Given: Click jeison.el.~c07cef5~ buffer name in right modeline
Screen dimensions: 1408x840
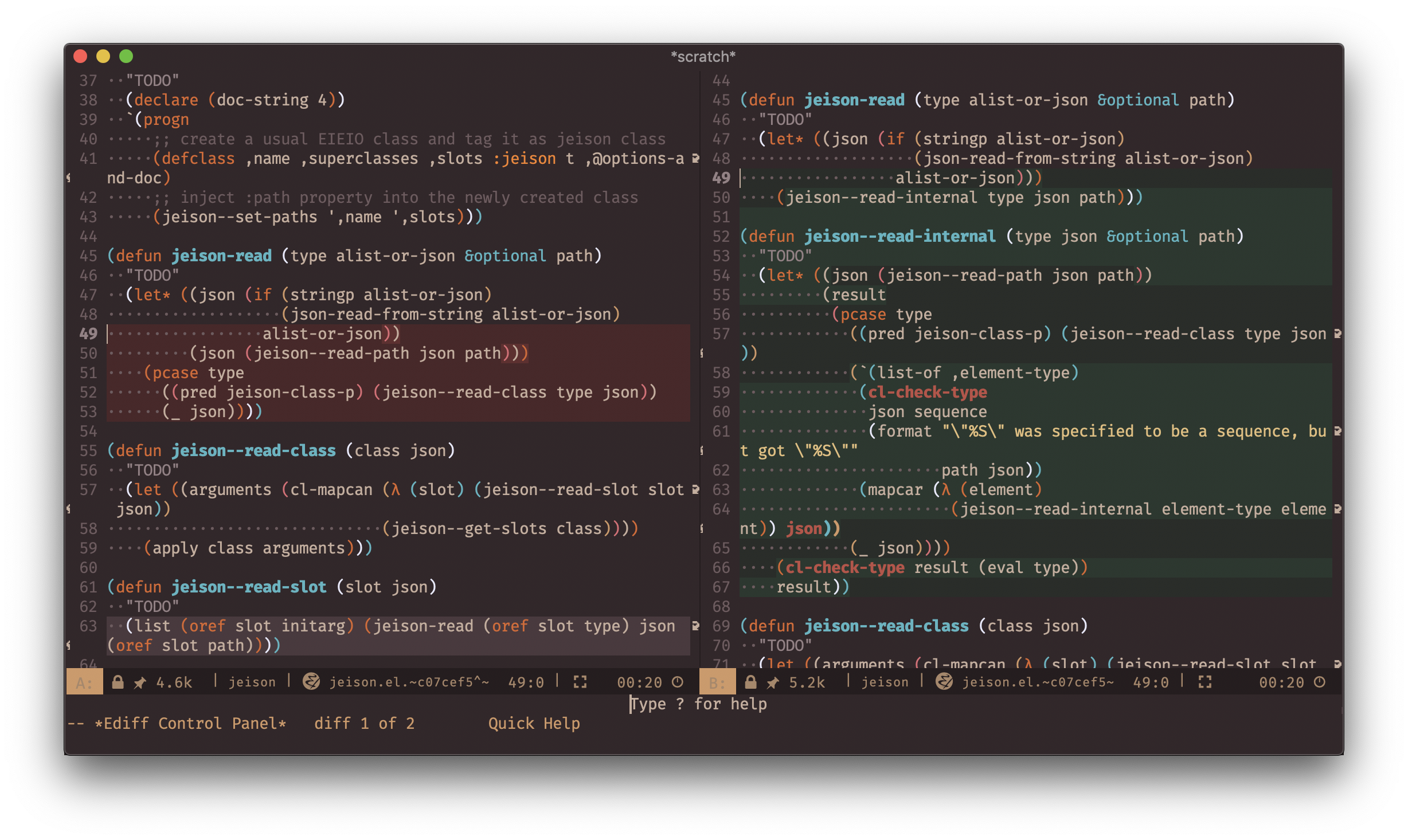Looking at the screenshot, I should click(1038, 682).
